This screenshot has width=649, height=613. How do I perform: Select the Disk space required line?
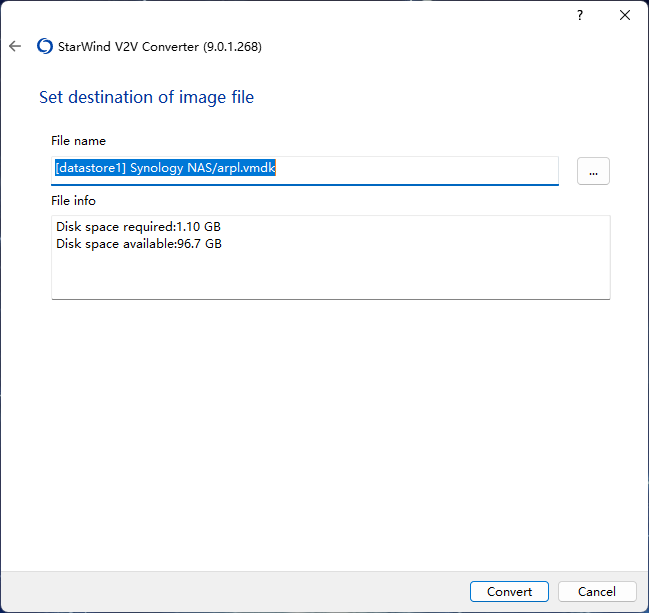138,227
